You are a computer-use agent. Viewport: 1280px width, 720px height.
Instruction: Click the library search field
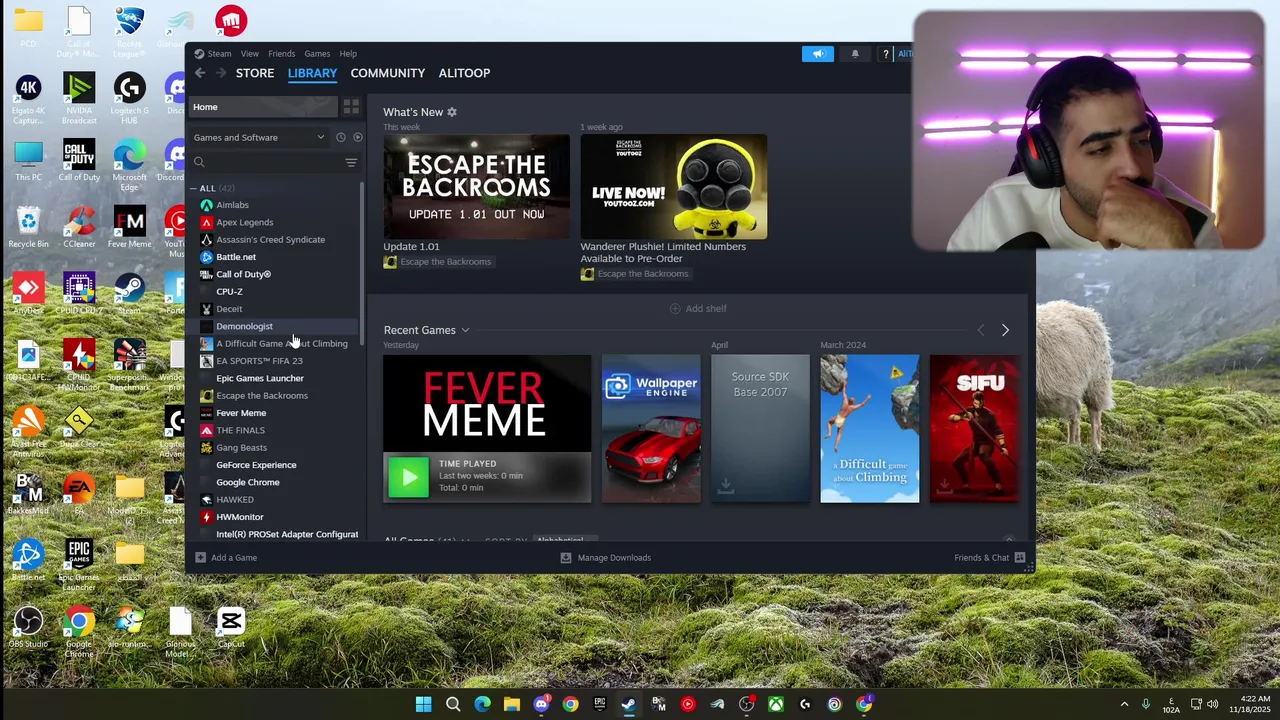point(266,162)
